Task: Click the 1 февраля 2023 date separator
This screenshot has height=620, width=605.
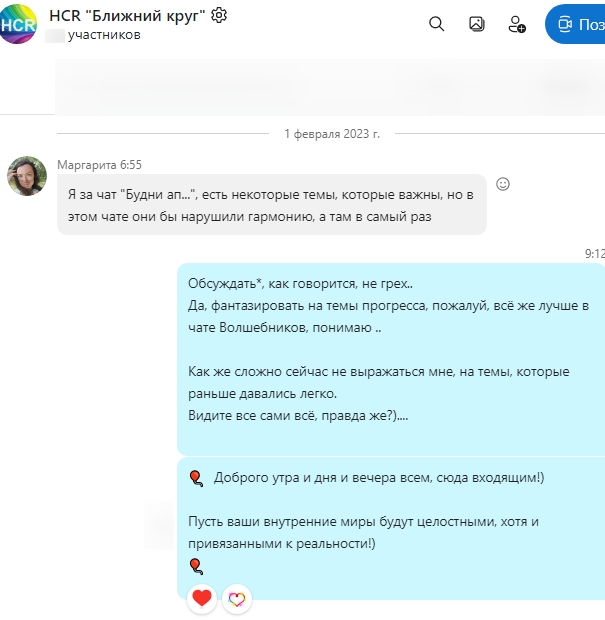Action: tap(332, 134)
